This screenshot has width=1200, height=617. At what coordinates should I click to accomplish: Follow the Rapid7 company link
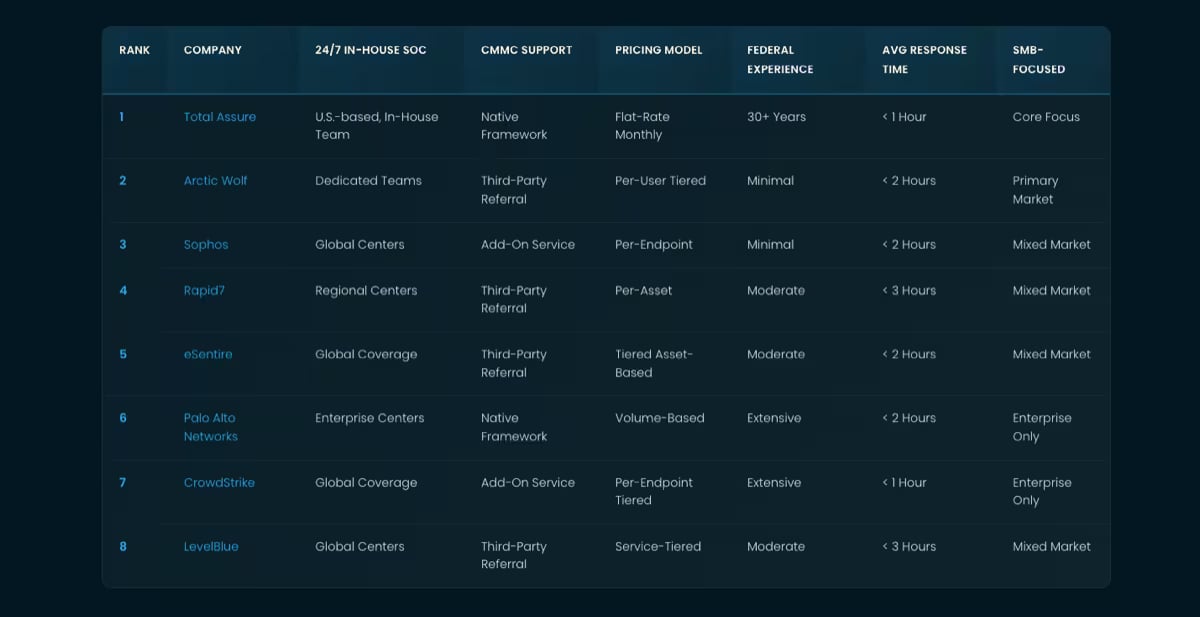point(204,291)
